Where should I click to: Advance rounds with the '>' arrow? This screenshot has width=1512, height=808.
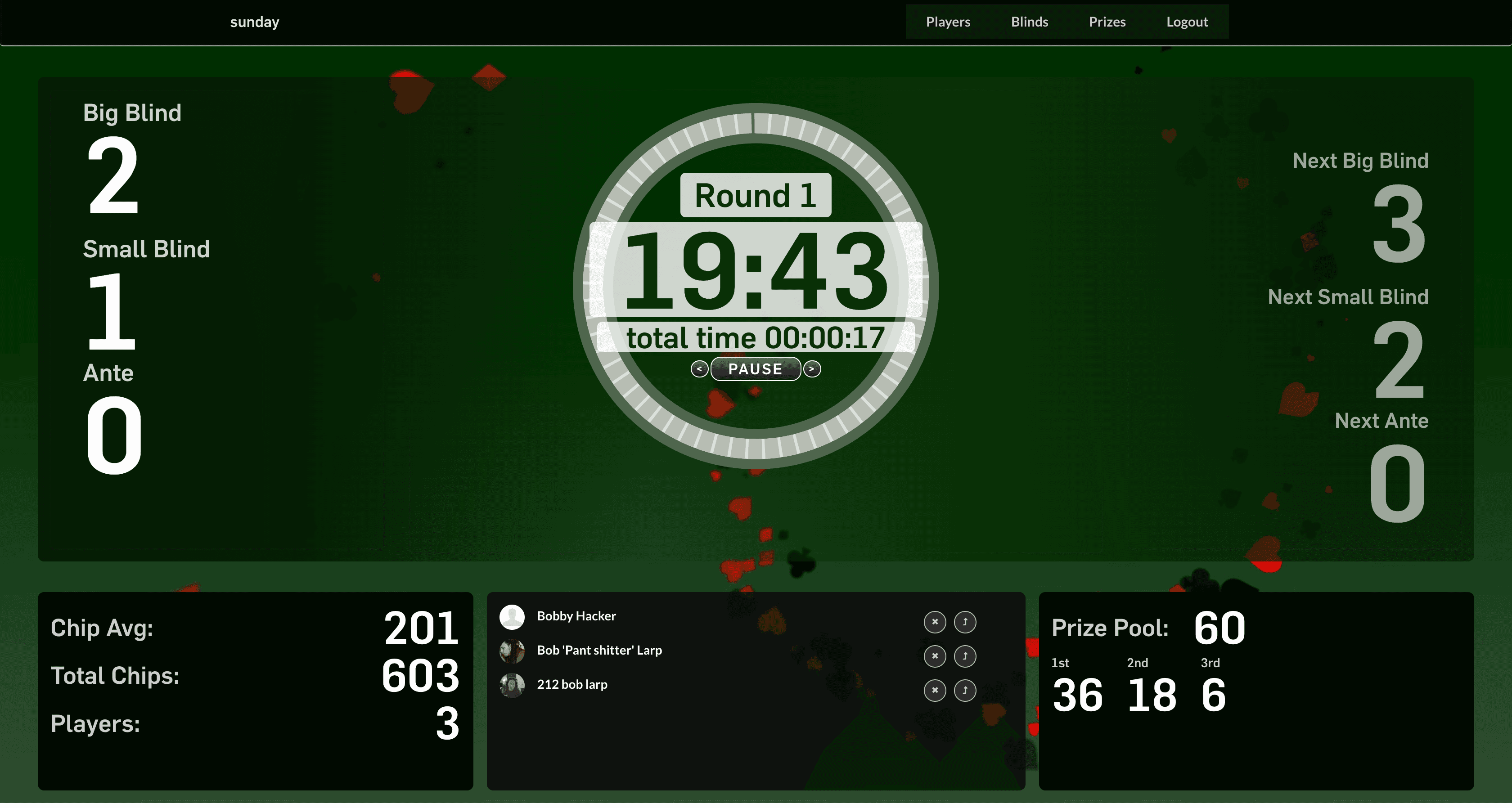click(812, 369)
